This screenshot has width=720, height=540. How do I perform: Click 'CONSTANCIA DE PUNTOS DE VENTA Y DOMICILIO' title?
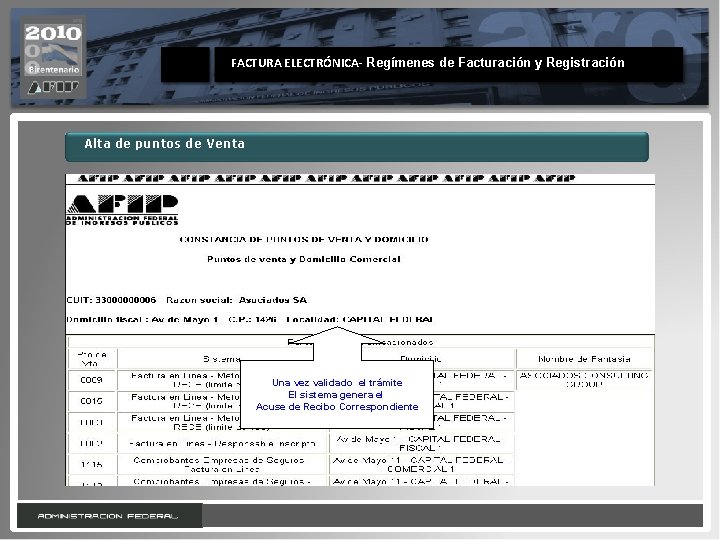point(304,239)
